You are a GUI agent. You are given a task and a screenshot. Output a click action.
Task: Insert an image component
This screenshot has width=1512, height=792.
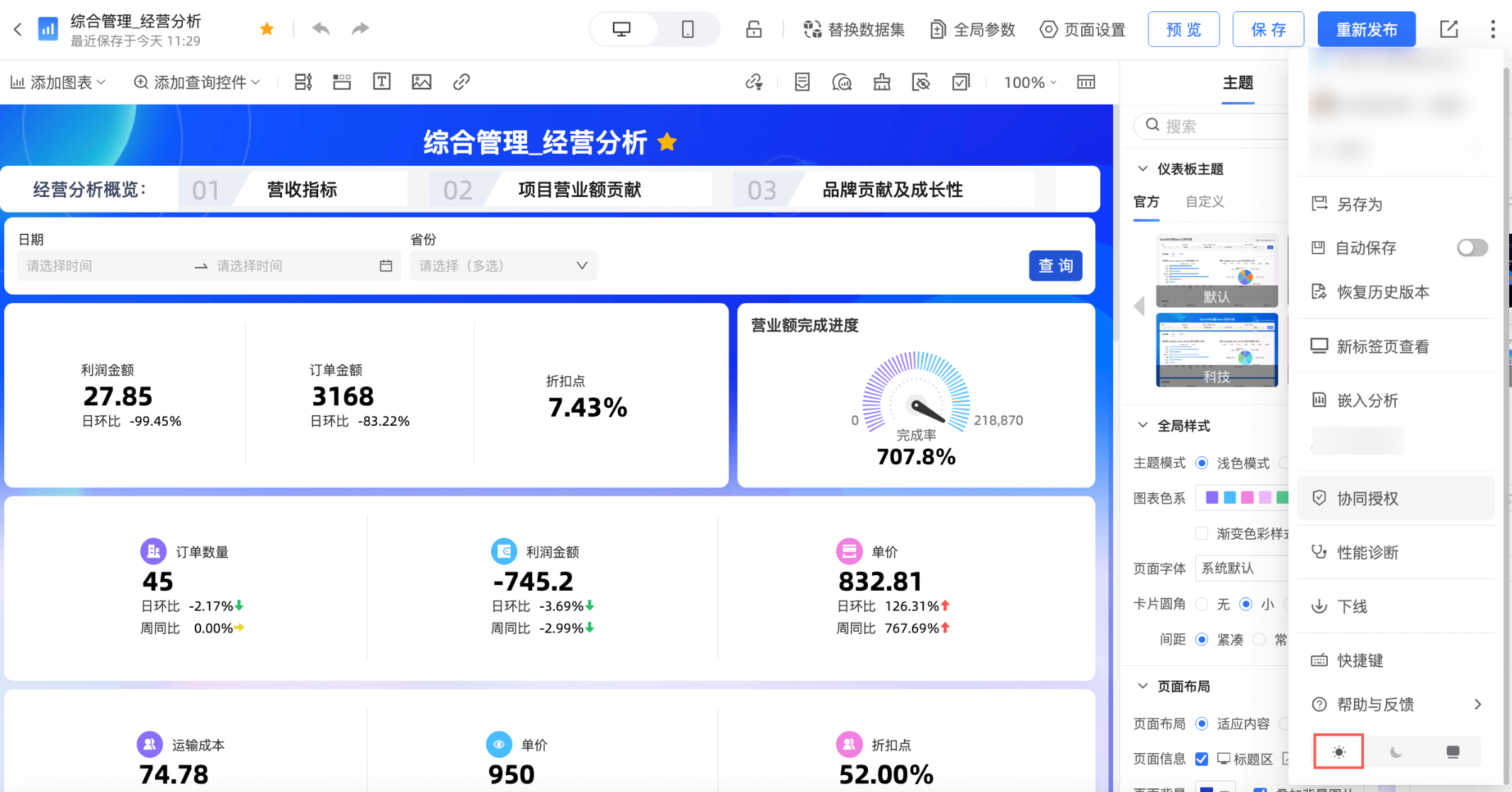422,82
